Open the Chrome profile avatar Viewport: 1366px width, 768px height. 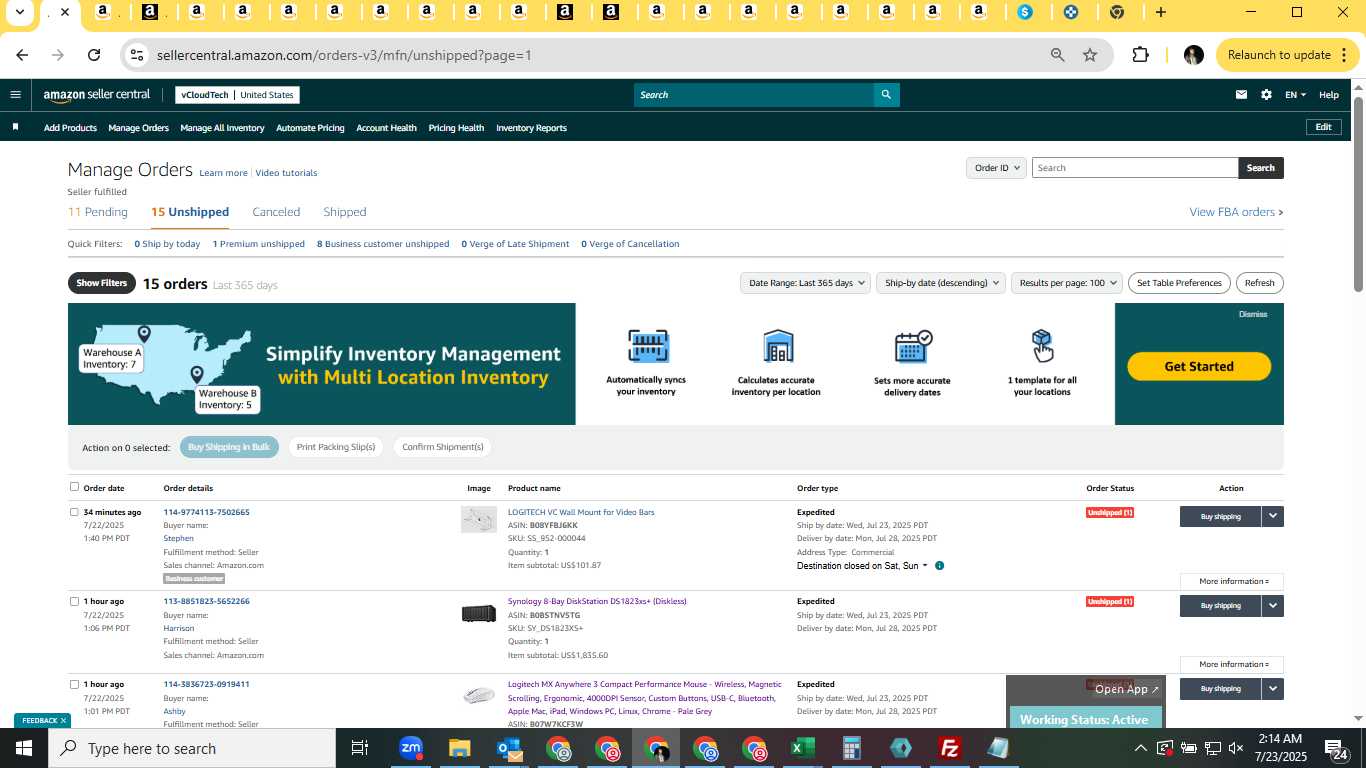coord(1193,55)
